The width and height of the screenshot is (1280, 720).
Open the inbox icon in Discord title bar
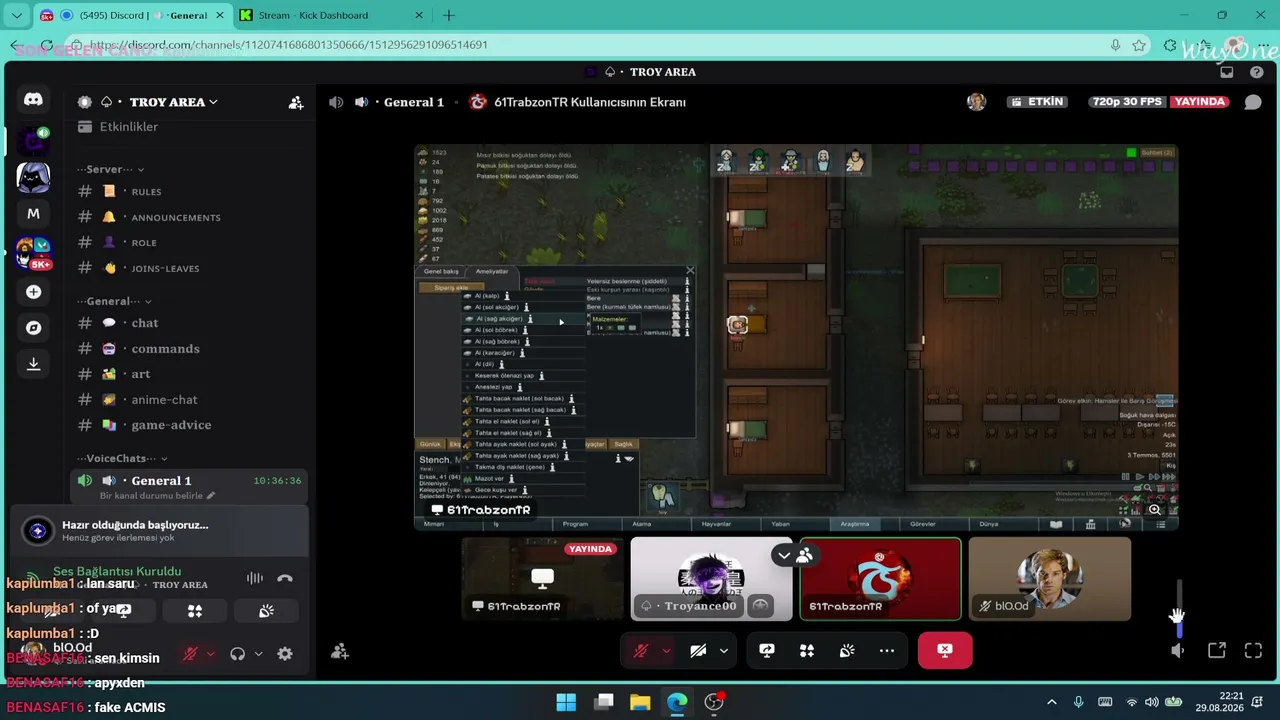(1227, 72)
